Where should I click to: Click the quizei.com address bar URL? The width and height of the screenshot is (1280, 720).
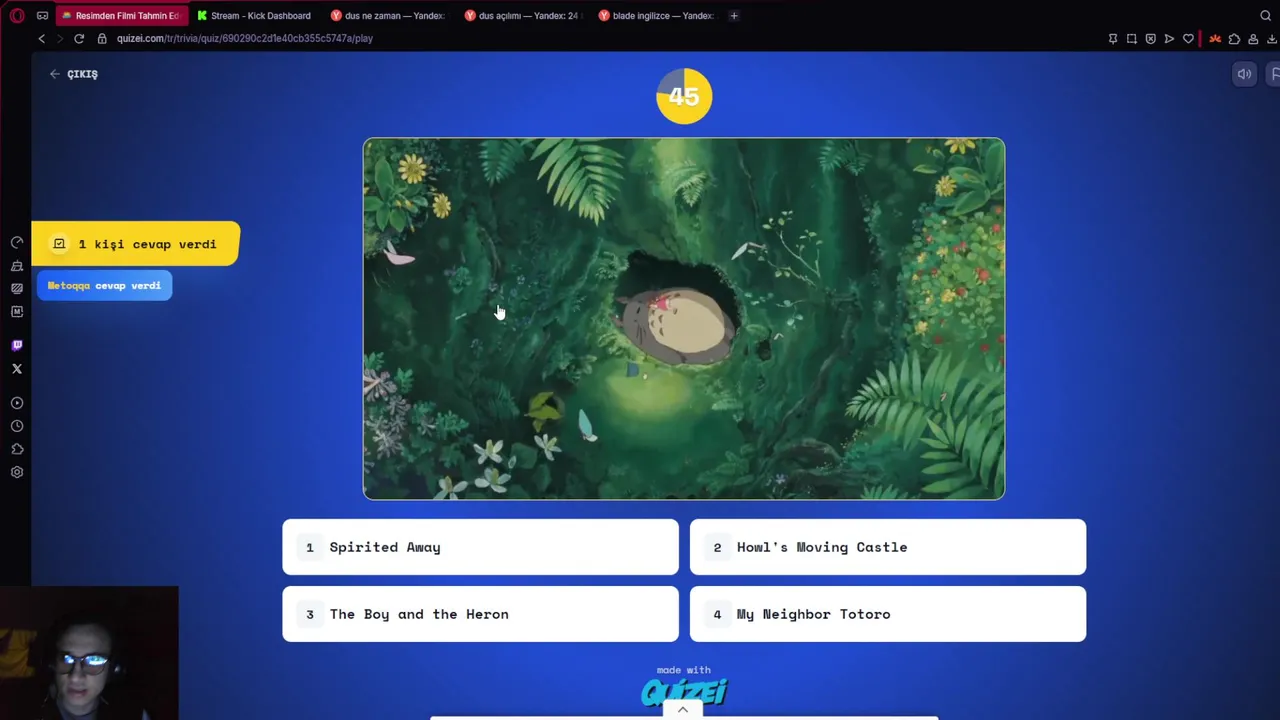245,39
